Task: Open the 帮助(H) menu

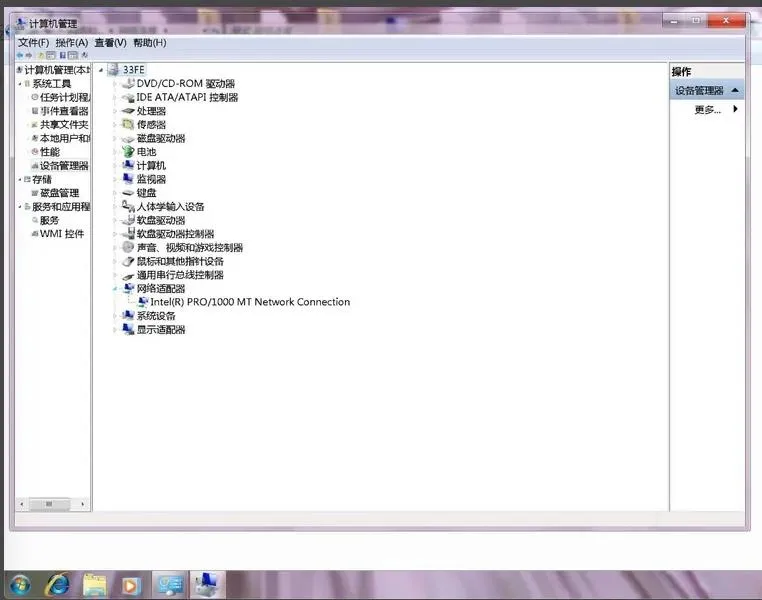Action: tap(150, 43)
